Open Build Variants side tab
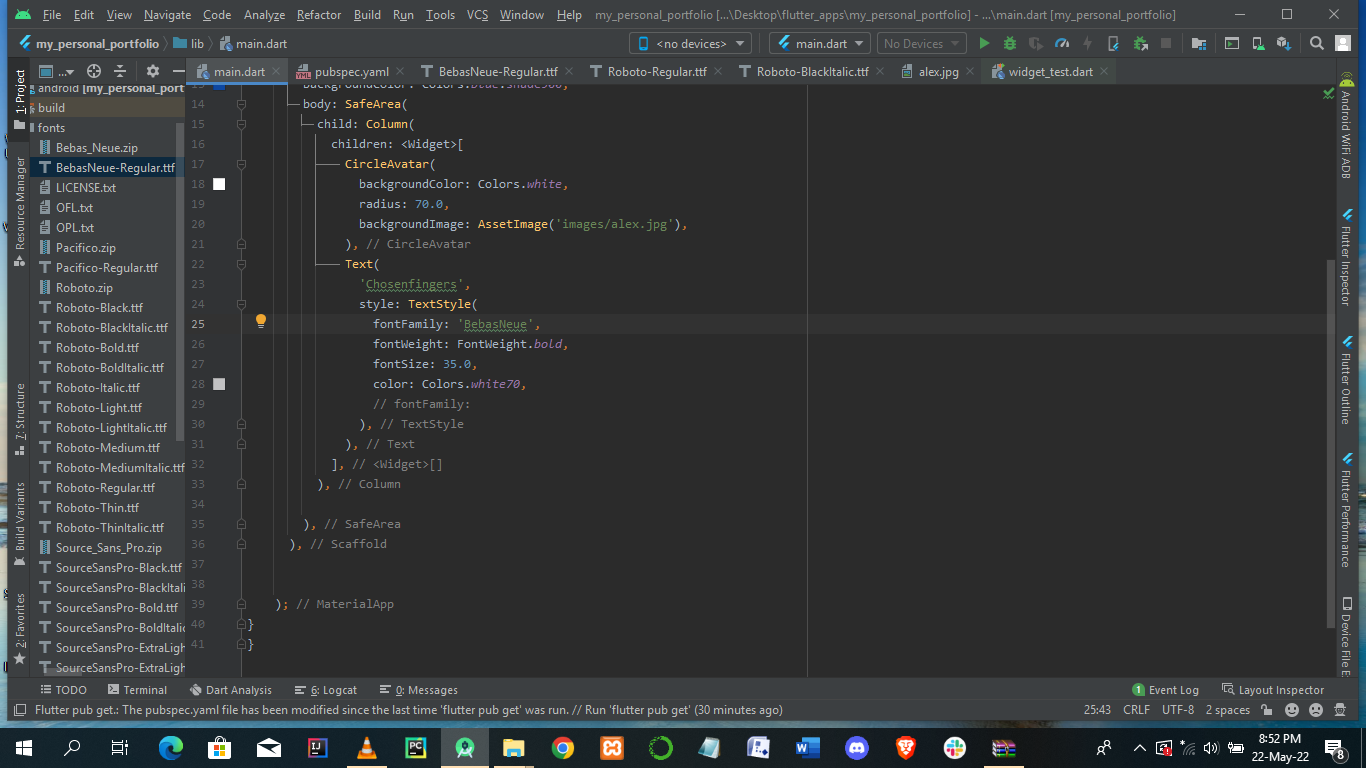Screen dimensions: 1366x768 coord(19,523)
